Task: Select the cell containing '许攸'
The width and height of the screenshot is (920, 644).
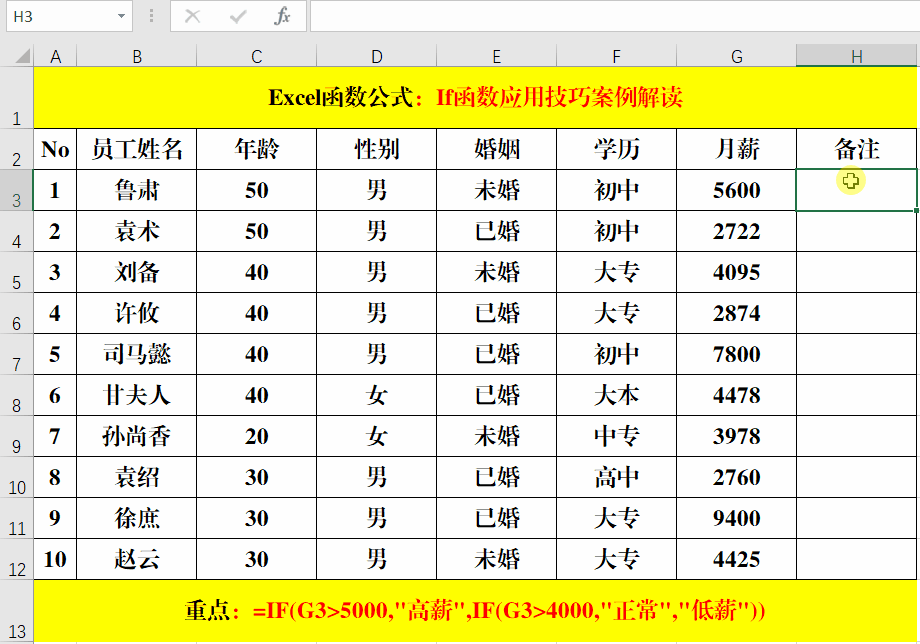Action: pyautogui.click(x=137, y=313)
